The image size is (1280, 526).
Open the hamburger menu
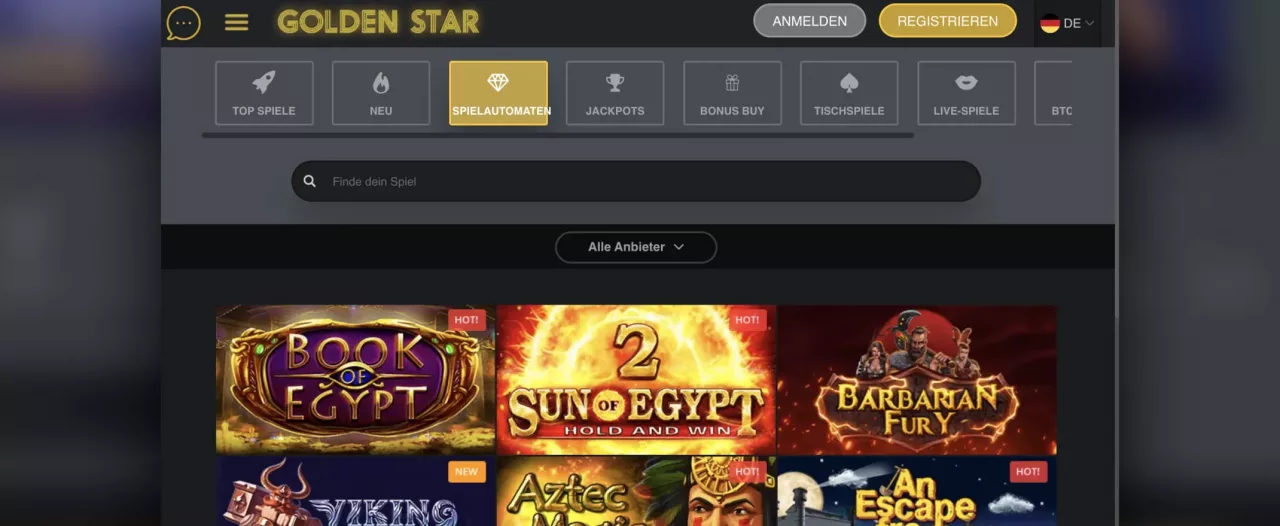pos(236,21)
